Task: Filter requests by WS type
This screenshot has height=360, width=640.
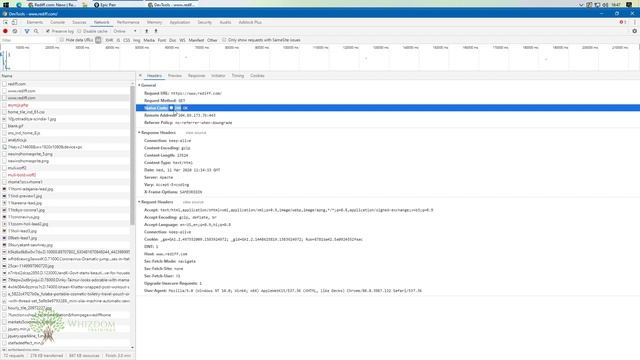Action: coord(182,40)
